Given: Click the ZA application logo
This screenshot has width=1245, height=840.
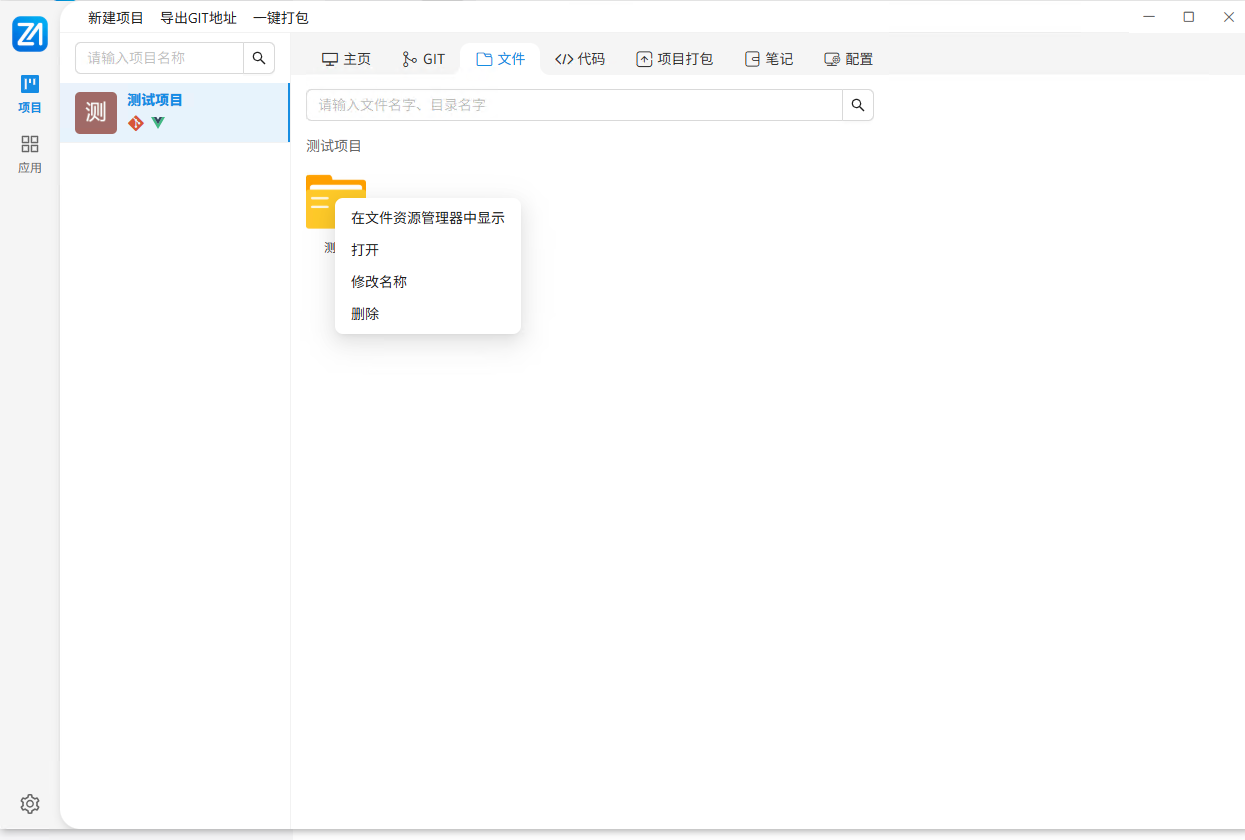Looking at the screenshot, I should [x=30, y=33].
